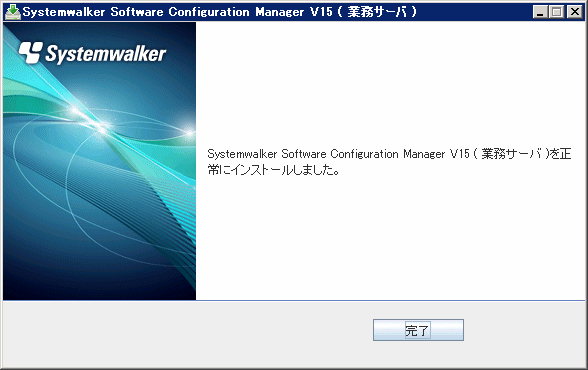The width and height of the screenshot is (588, 370).
Task: Click the installation success message text
Action: (x=389, y=162)
